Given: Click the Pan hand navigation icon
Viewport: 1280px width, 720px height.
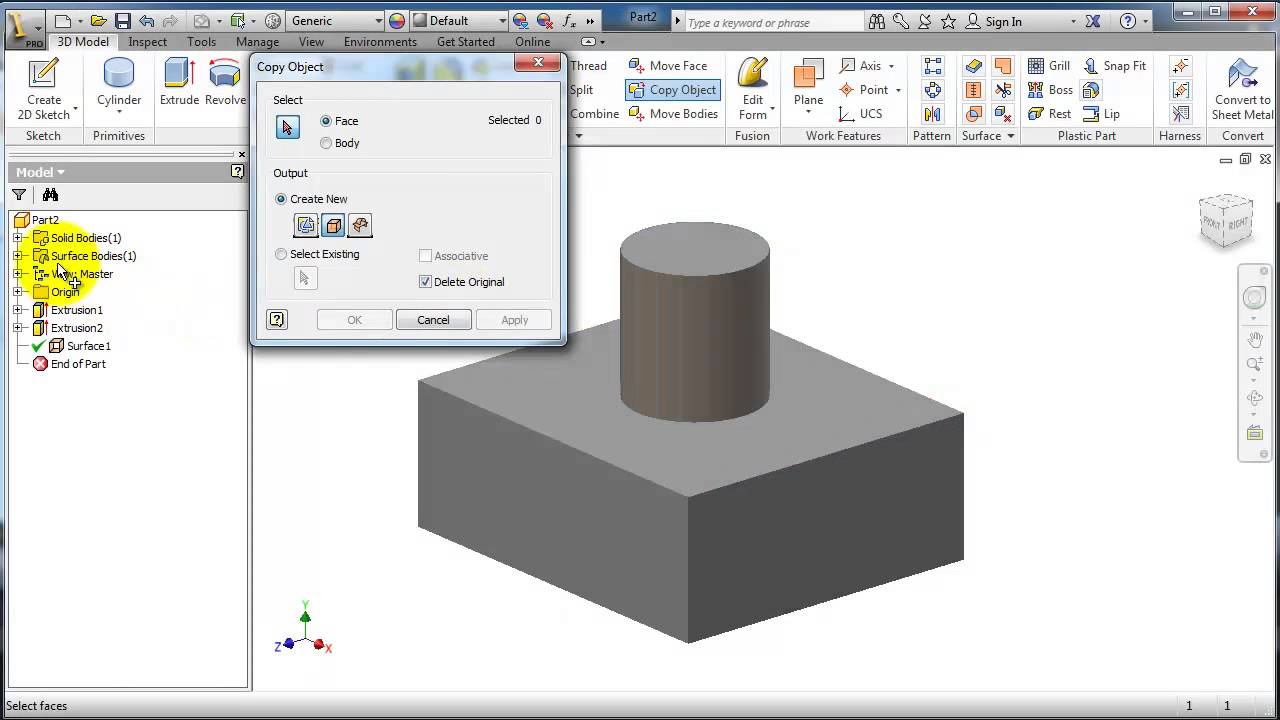Looking at the screenshot, I should click(x=1254, y=340).
